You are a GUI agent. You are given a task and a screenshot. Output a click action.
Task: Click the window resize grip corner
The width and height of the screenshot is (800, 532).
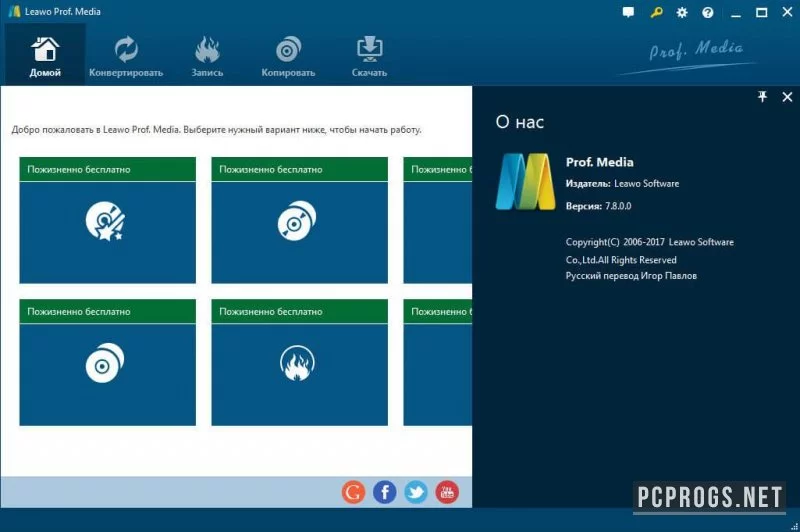(x=794, y=526)
